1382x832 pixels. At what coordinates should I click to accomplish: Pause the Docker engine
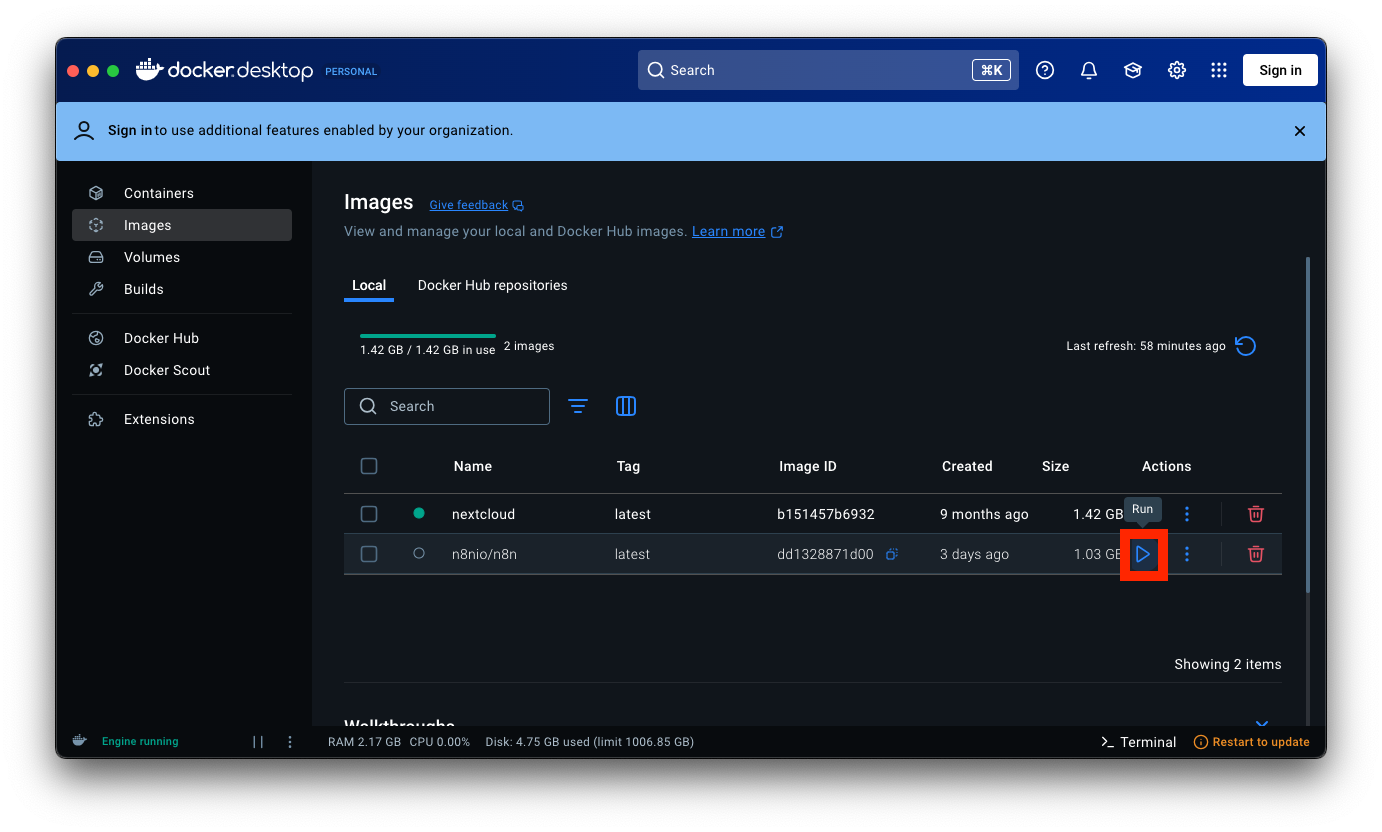pos(258,742)
